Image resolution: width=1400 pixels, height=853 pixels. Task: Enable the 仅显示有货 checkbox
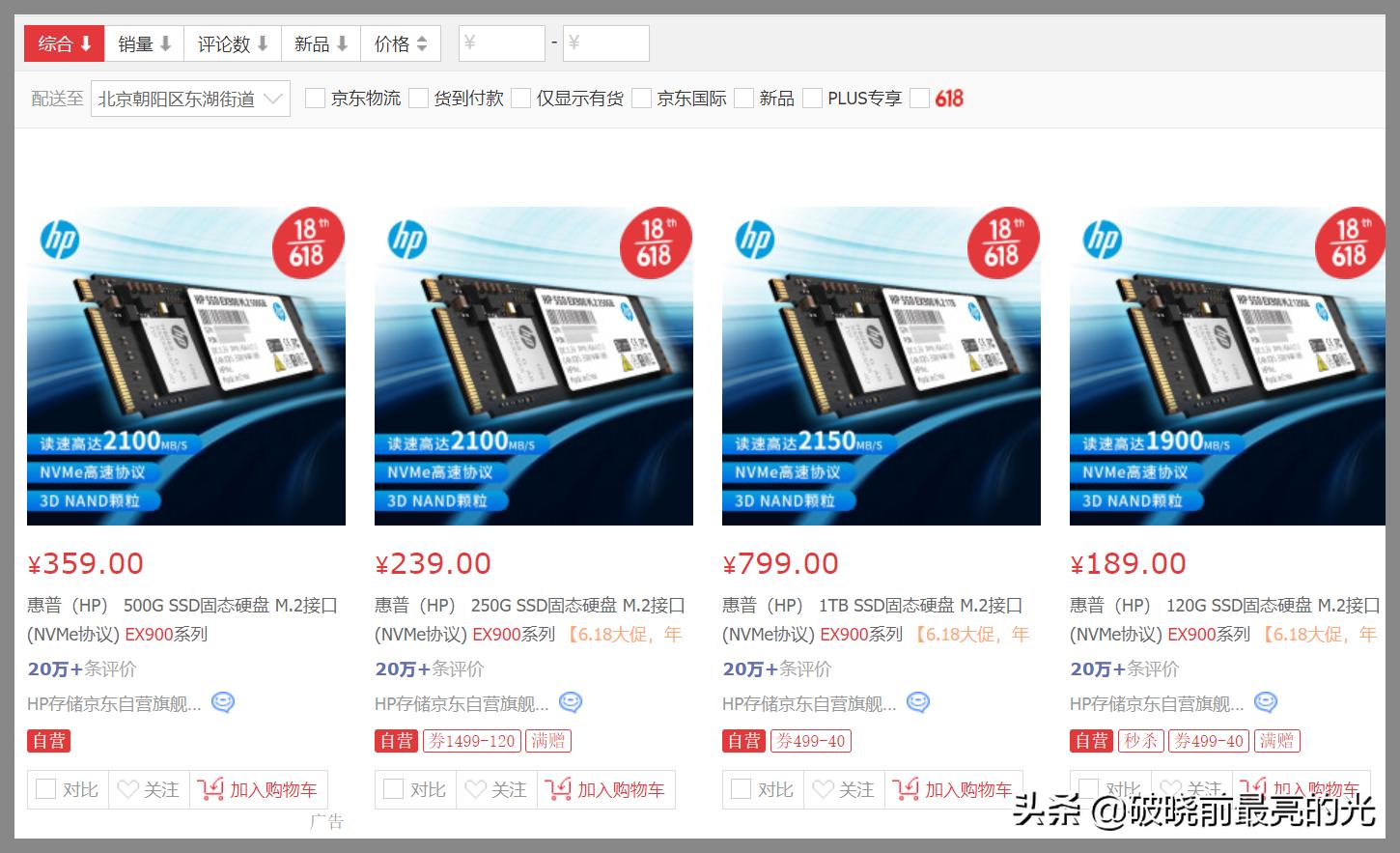[x=520, y=99]
